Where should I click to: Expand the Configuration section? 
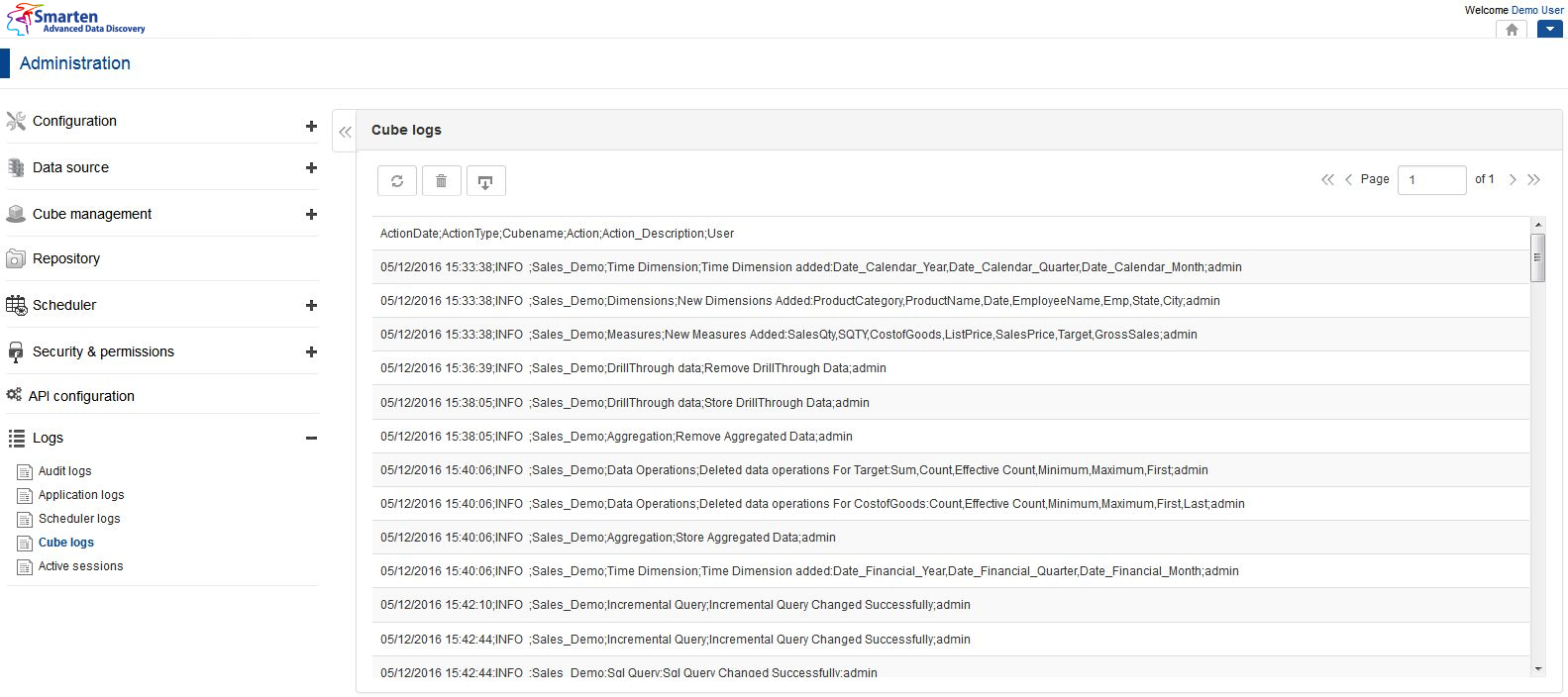[x=311, y=126]
